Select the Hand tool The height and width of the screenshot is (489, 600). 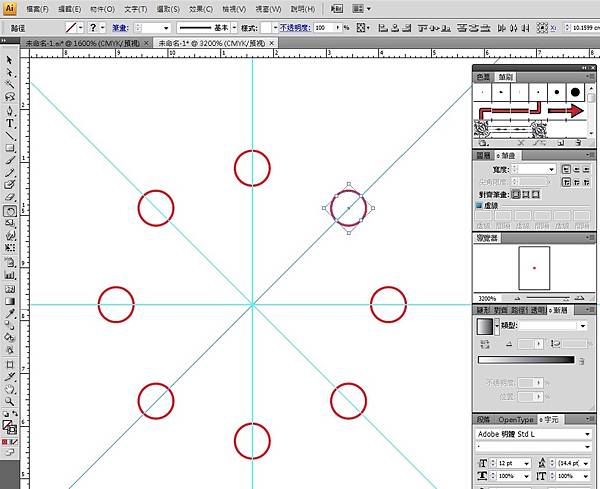pos(10,390)
